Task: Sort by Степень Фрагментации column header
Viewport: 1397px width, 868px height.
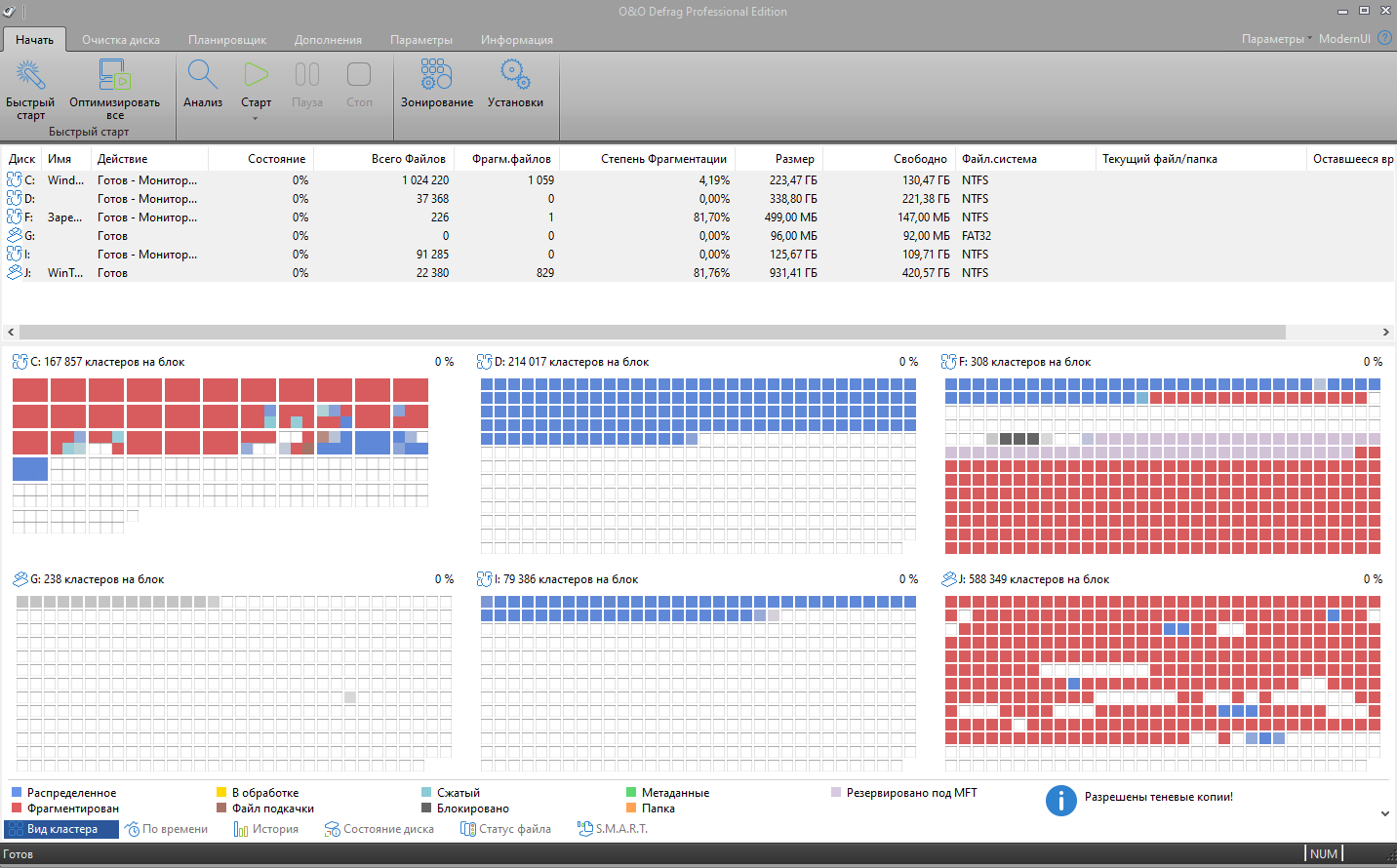Action: tap(663, 159)
